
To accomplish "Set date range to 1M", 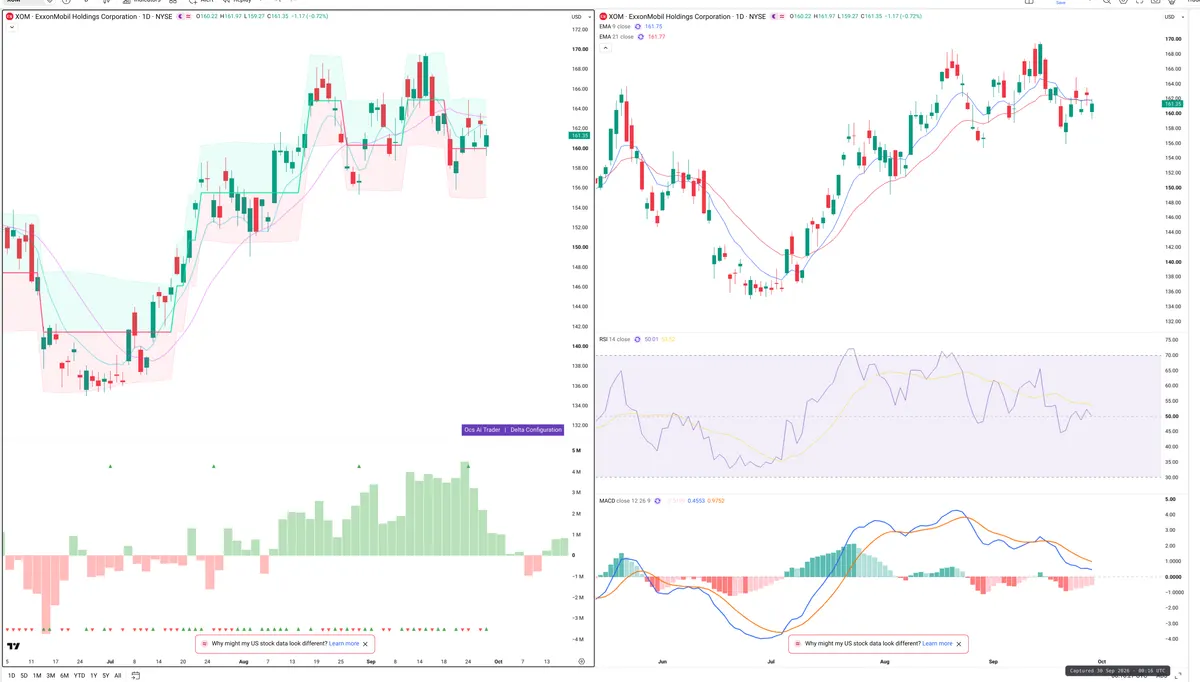I will click(37, 676).
